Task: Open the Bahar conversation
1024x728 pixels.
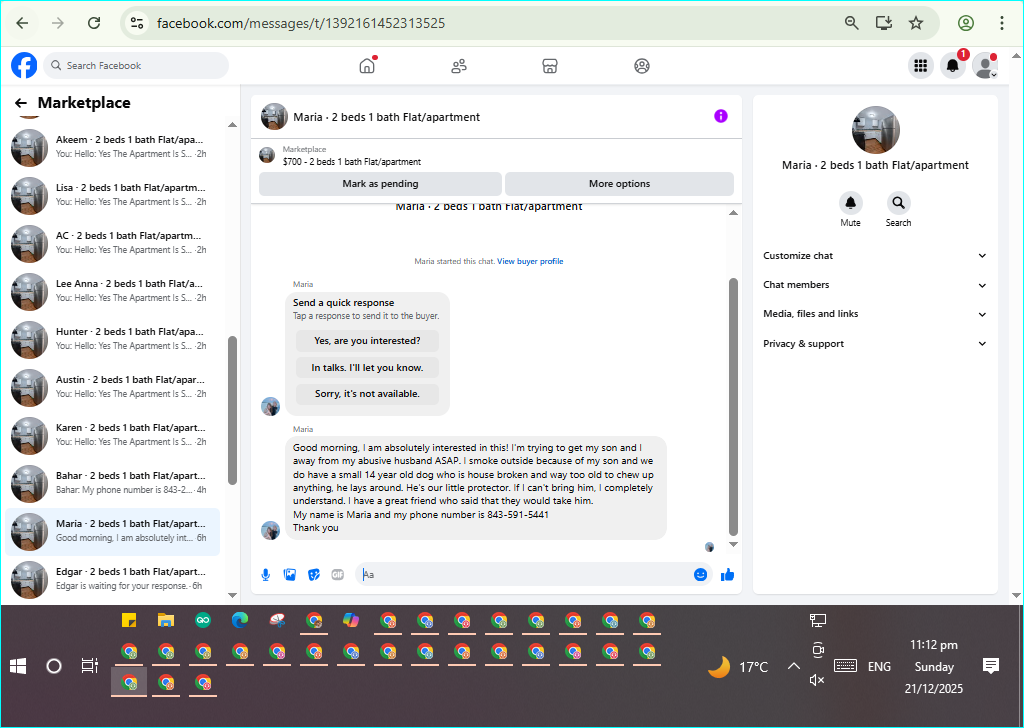Action: point(113,483)
